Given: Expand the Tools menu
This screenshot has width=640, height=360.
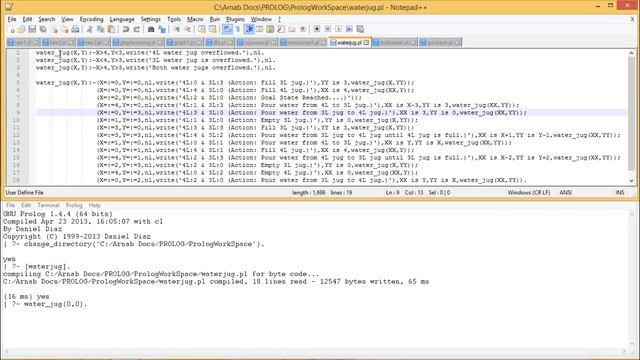Looking at the screenshot, I should [x=174, y=19].
